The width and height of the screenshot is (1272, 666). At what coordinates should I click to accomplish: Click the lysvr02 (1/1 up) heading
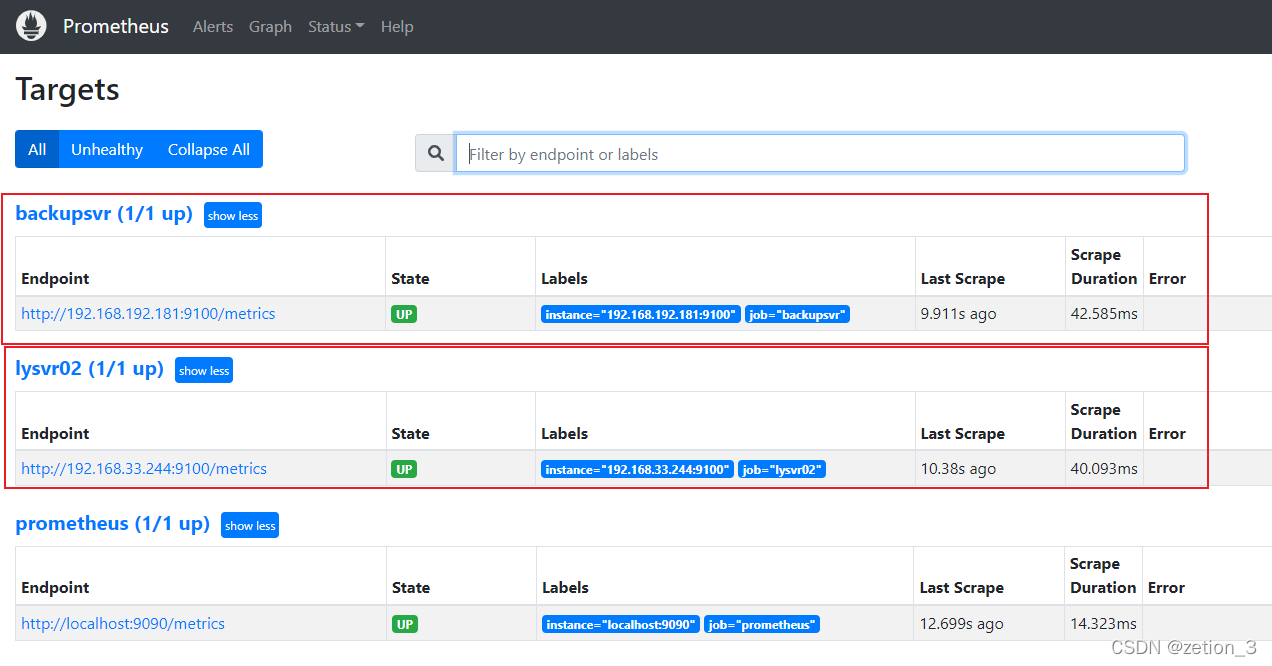90,368
